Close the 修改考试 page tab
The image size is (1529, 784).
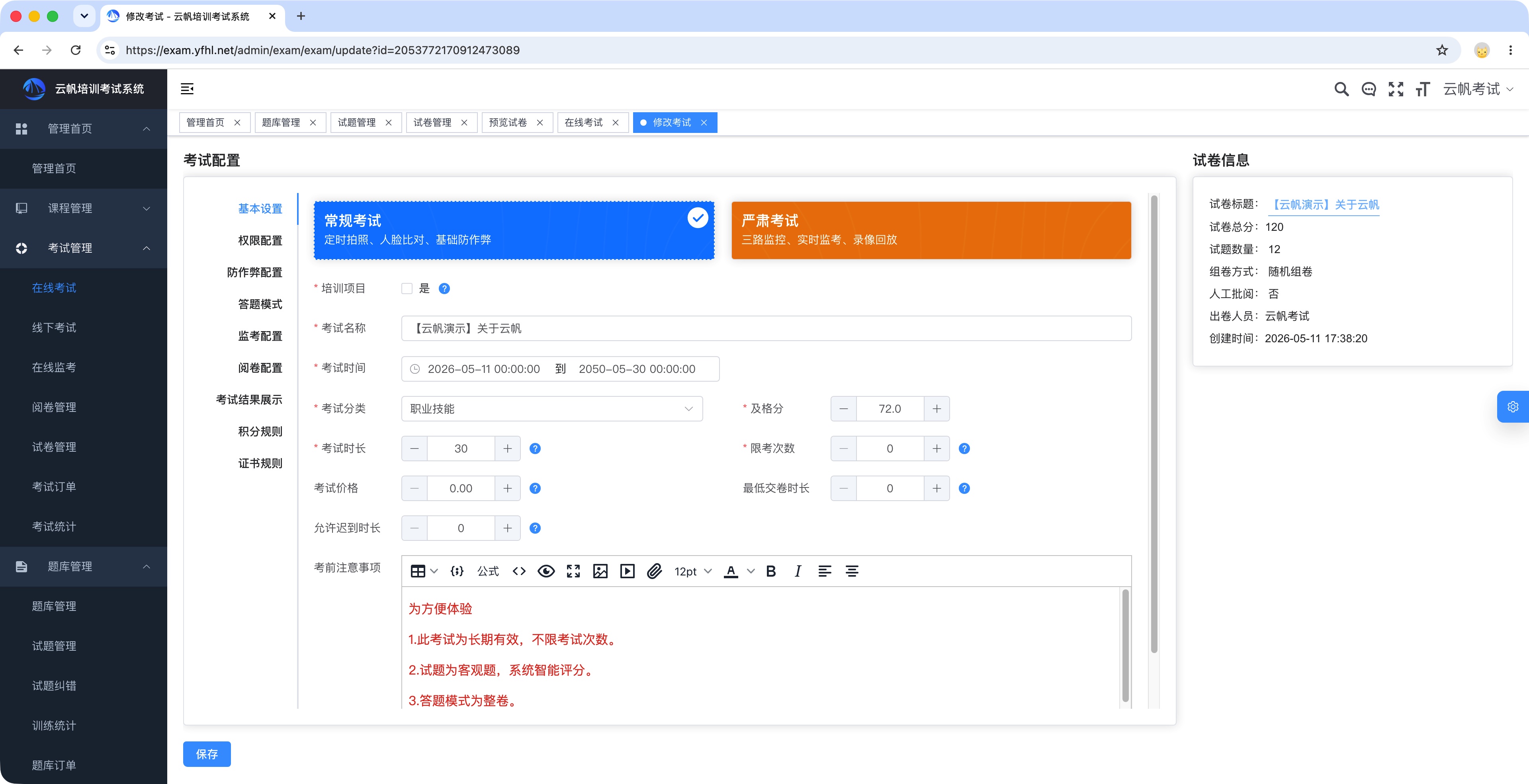[x=704, y=123]
